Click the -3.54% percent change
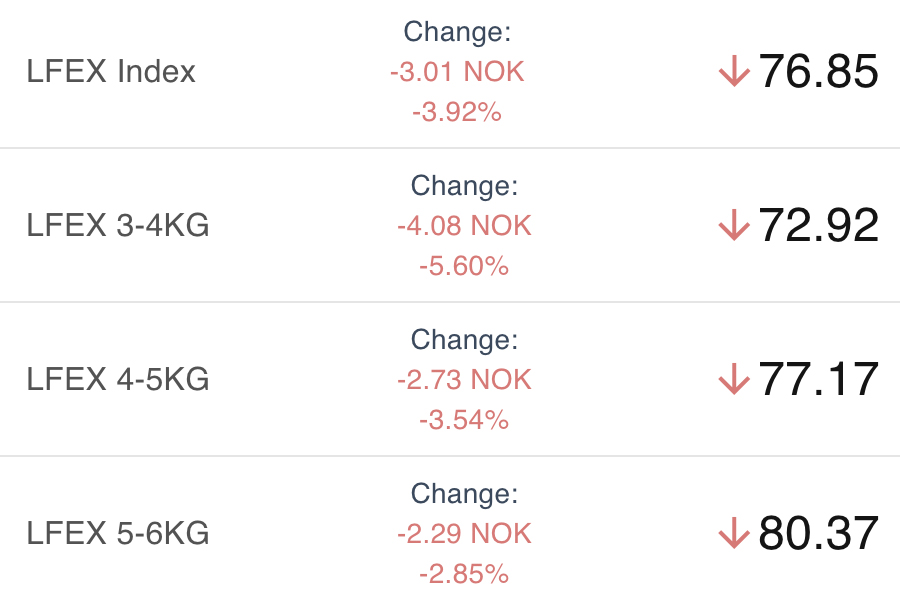This screenshot has height=600, width=900. point(464,420)
